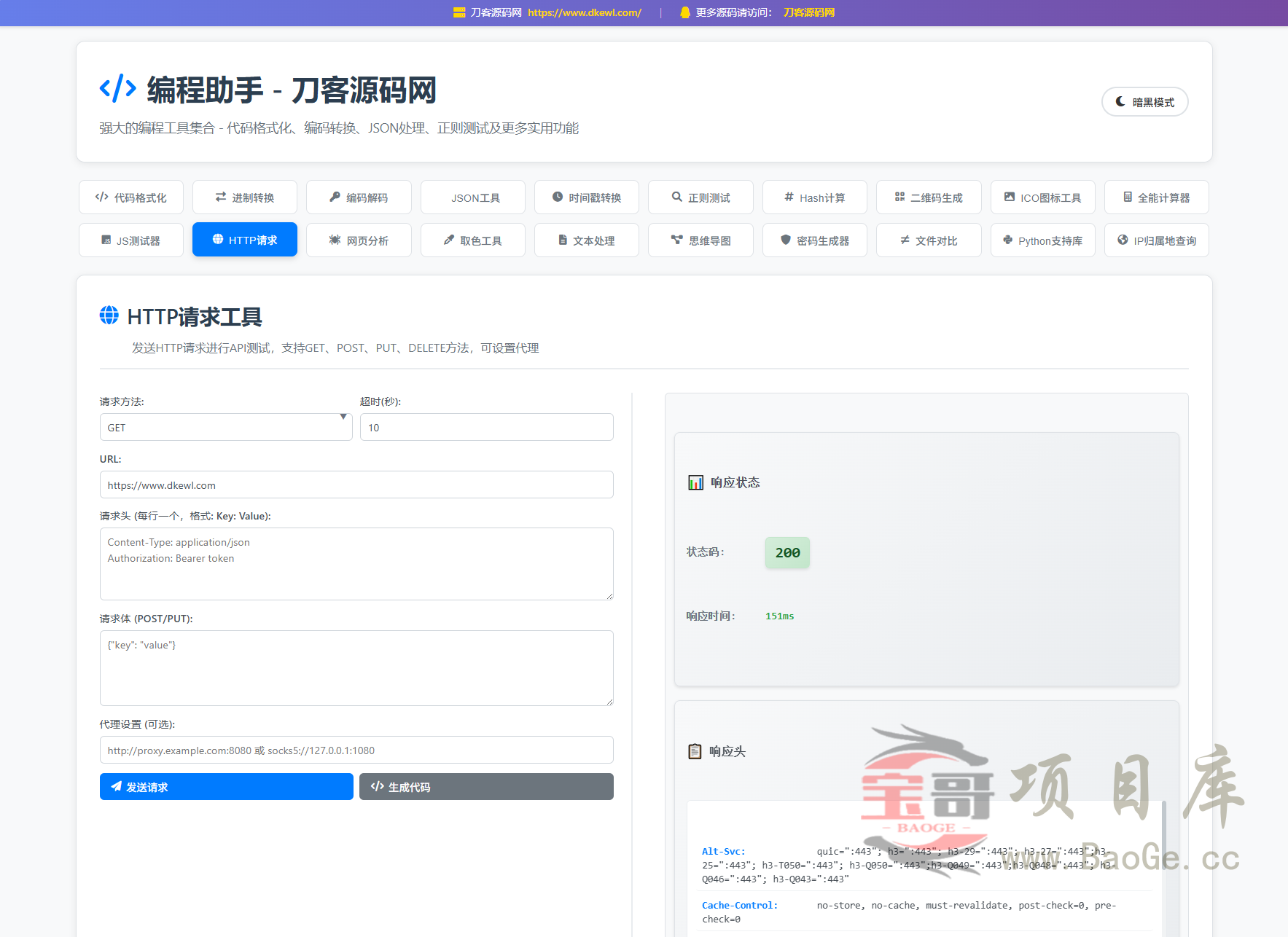Screen dimensions: 1288x937
Task: Toggle dark mode (暗黑模式) button
Action: (x=1144, y=102)
